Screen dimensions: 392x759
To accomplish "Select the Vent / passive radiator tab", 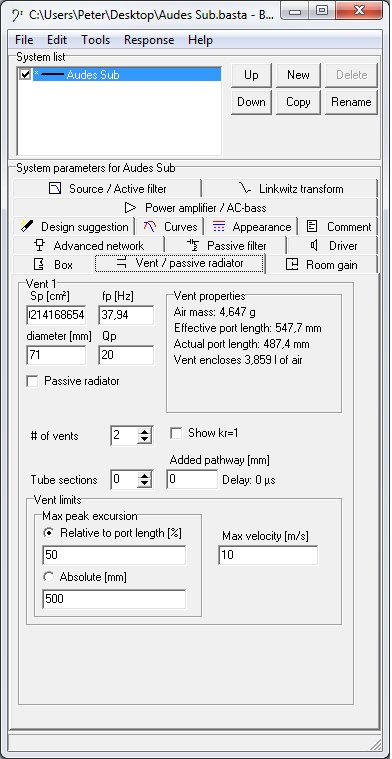I will coord(180,263).
